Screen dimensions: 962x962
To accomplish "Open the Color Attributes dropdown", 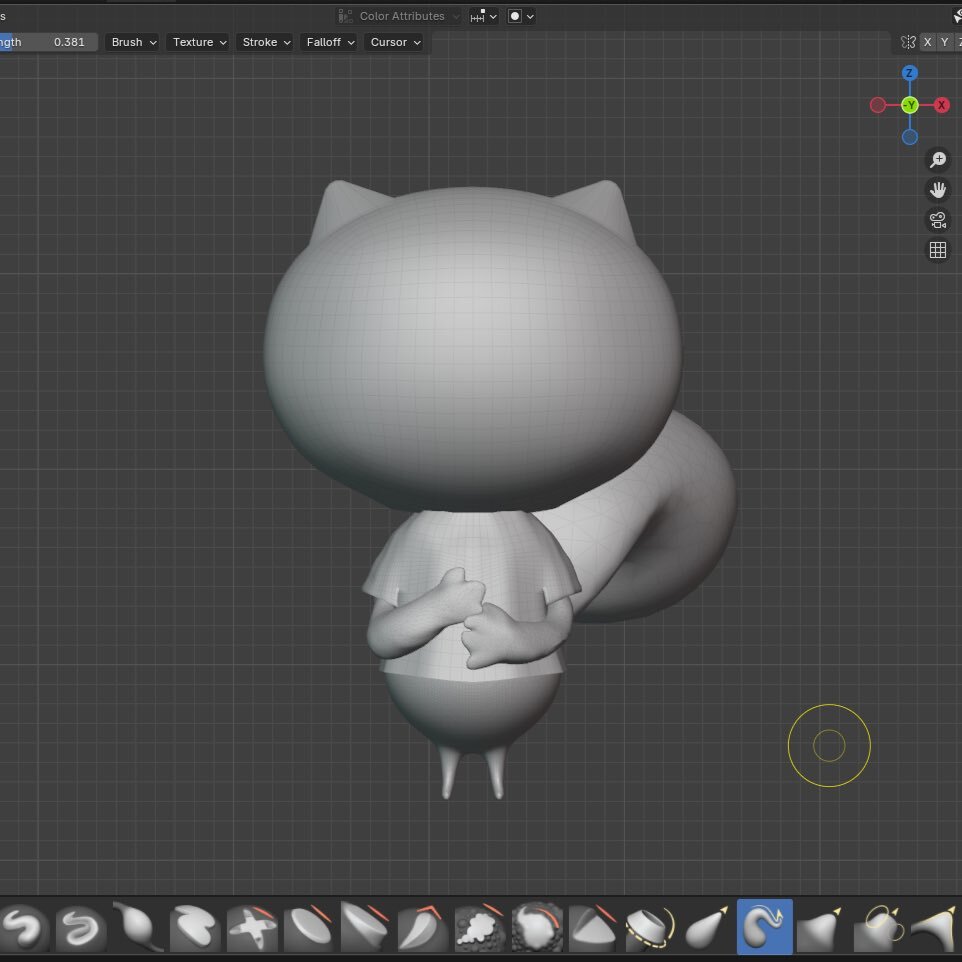I will click(x=399, y=16).
